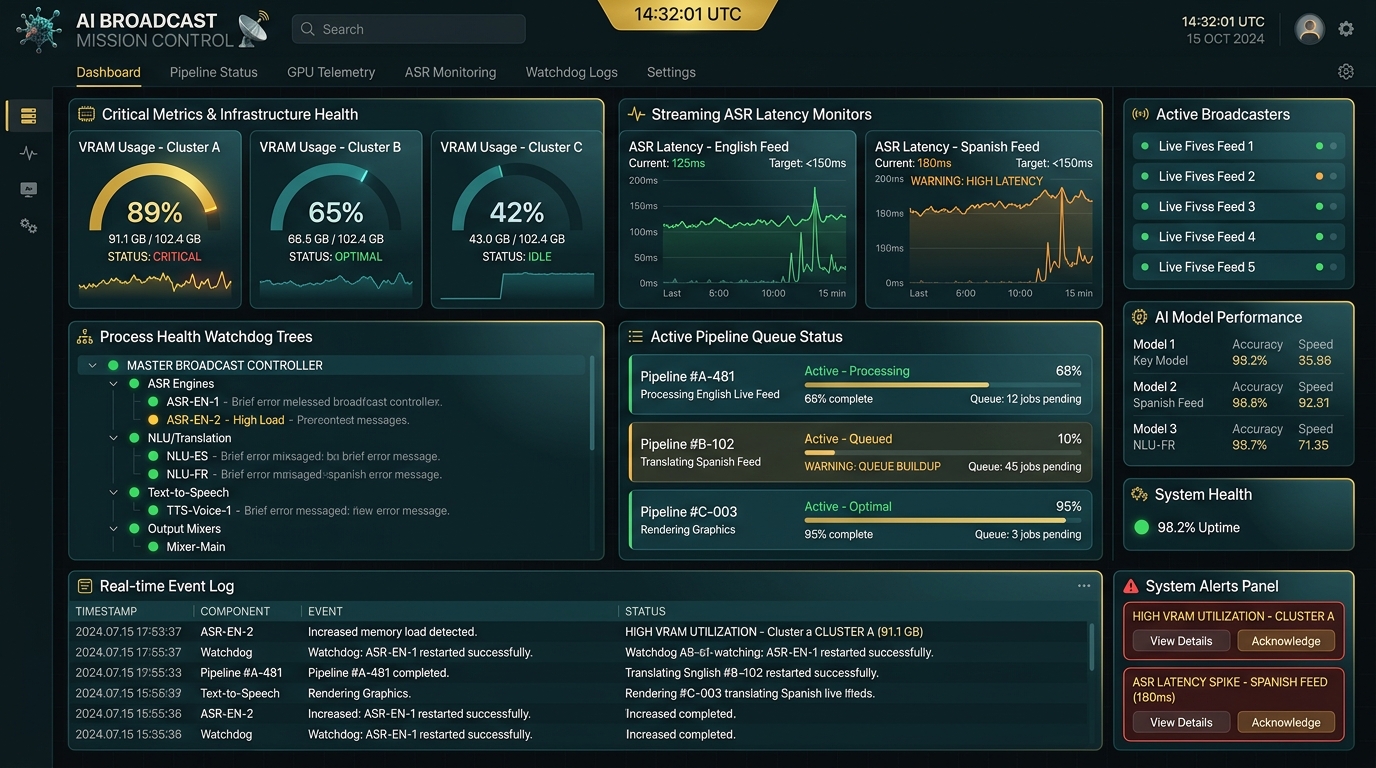Click green uptime status indicator

pyautogui.click(x=1141, y=527)
